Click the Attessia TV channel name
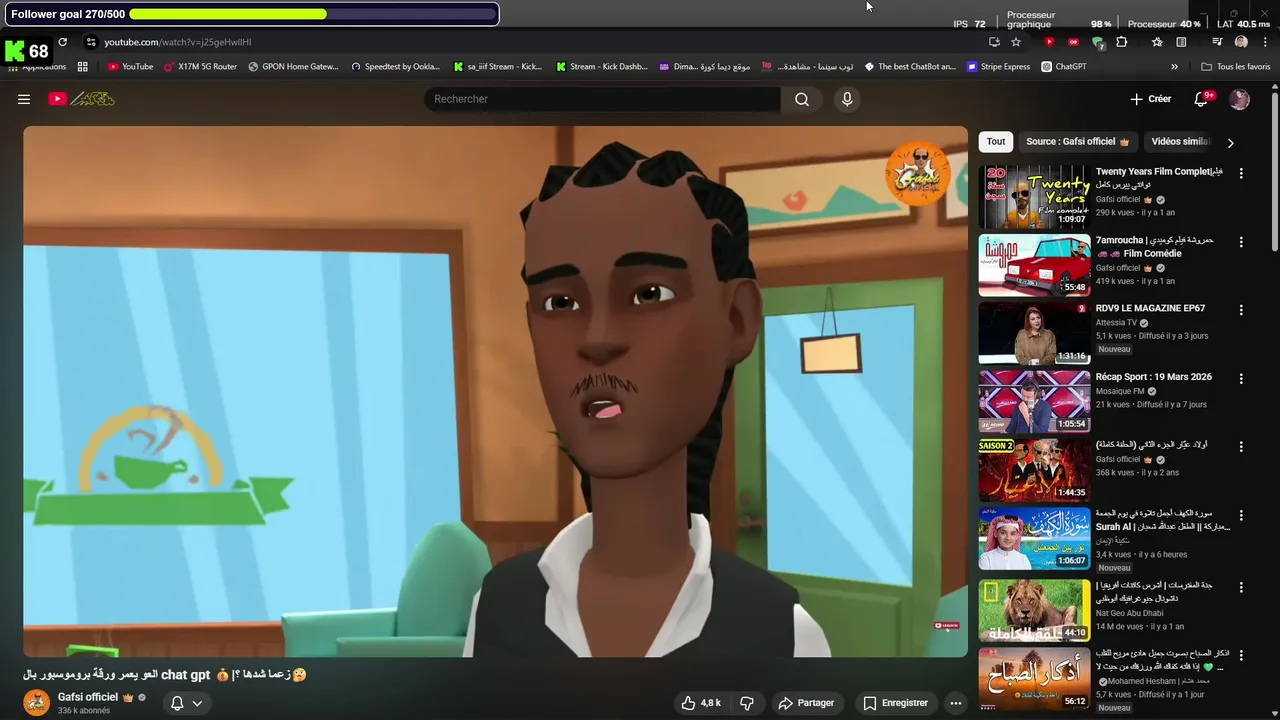The image size is (1280, 720). pyautogui.click(x=1116, y=323)
